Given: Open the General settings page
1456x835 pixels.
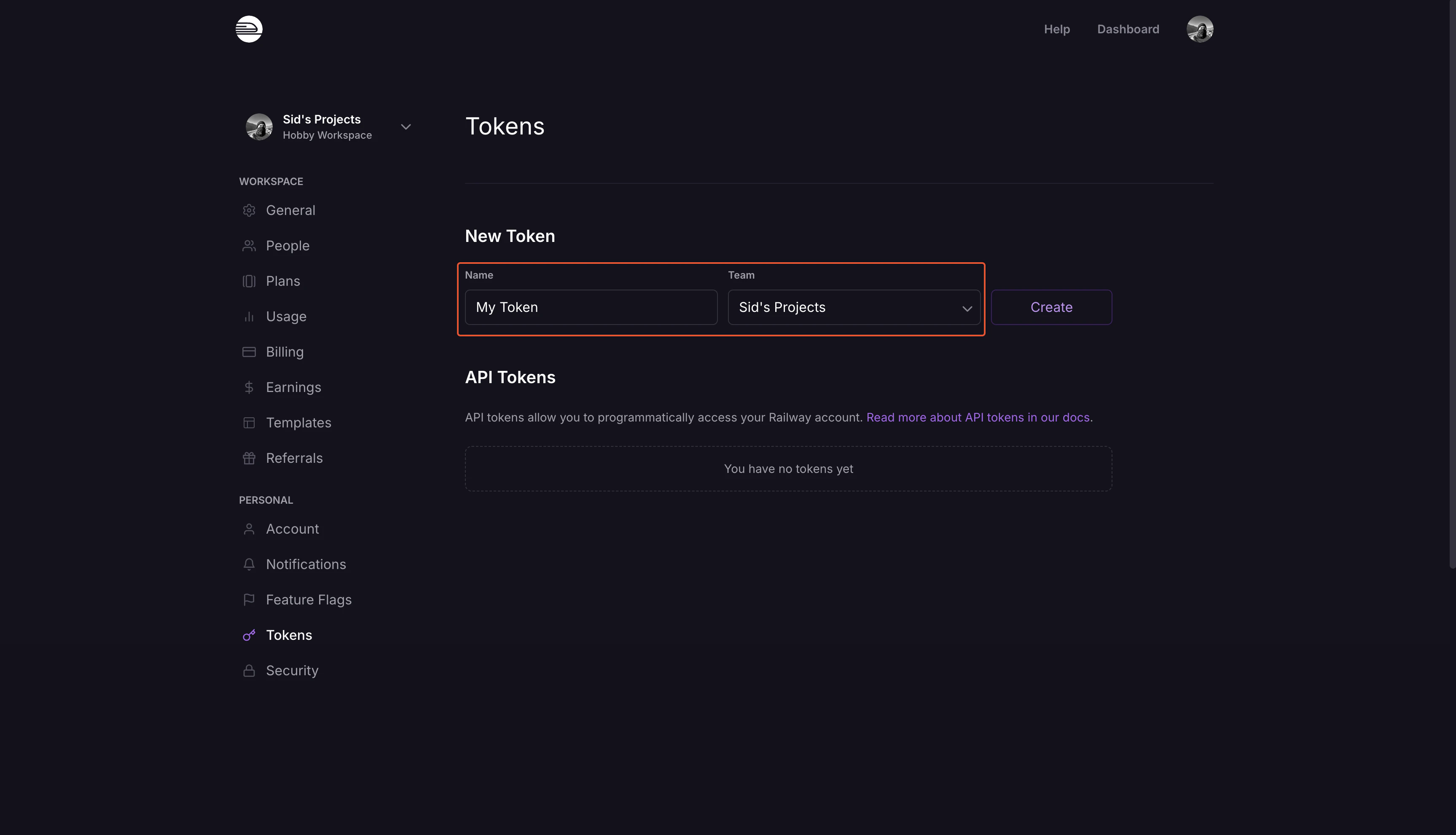Looking at the screenshot, I should click(x=291, y=210).
